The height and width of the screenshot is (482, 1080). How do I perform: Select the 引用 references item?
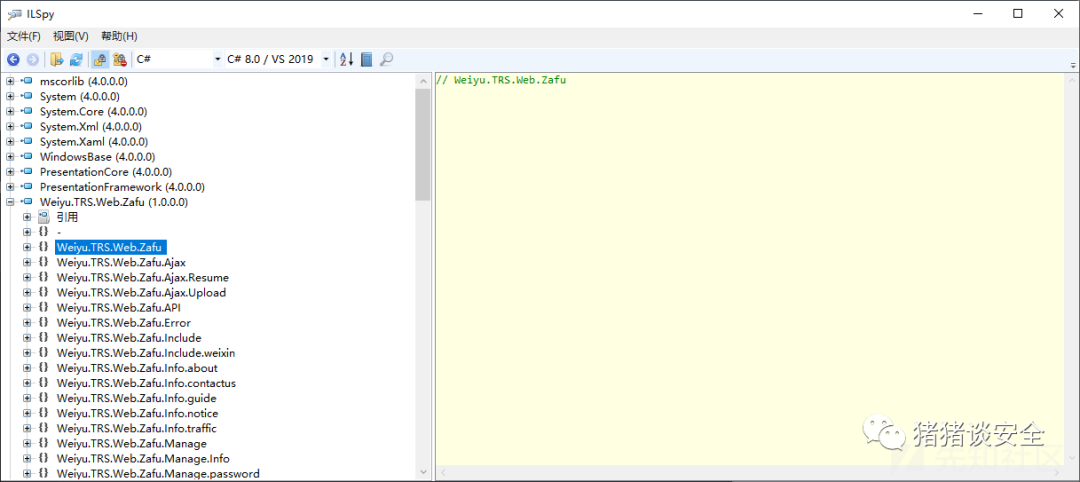[x=67, y=218]
